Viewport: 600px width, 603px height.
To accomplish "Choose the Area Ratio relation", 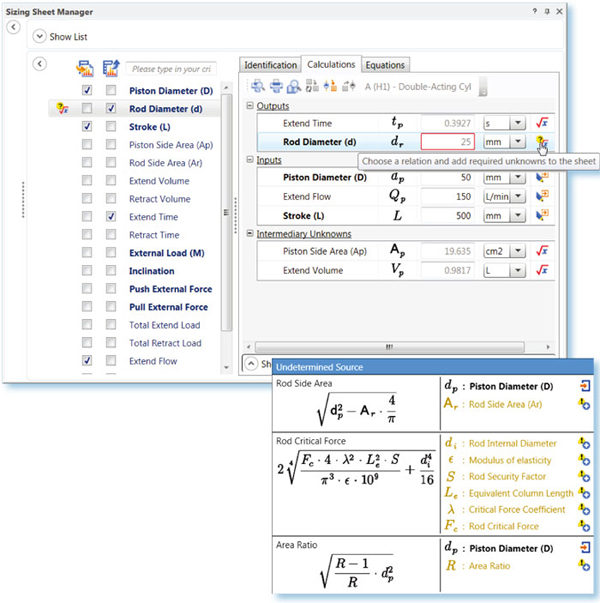I will [x=356, y=565].
